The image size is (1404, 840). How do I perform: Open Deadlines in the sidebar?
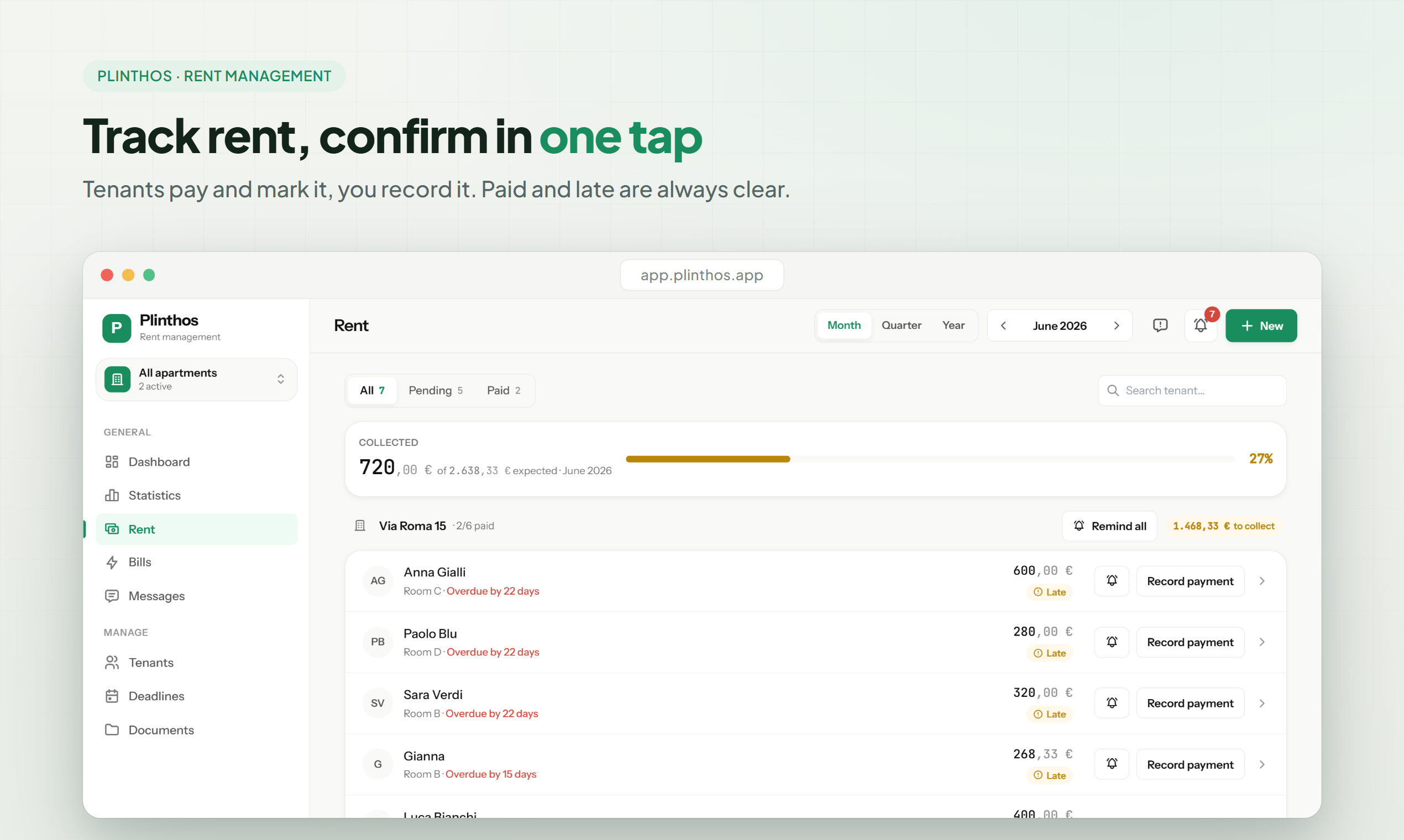coord(196,696)
